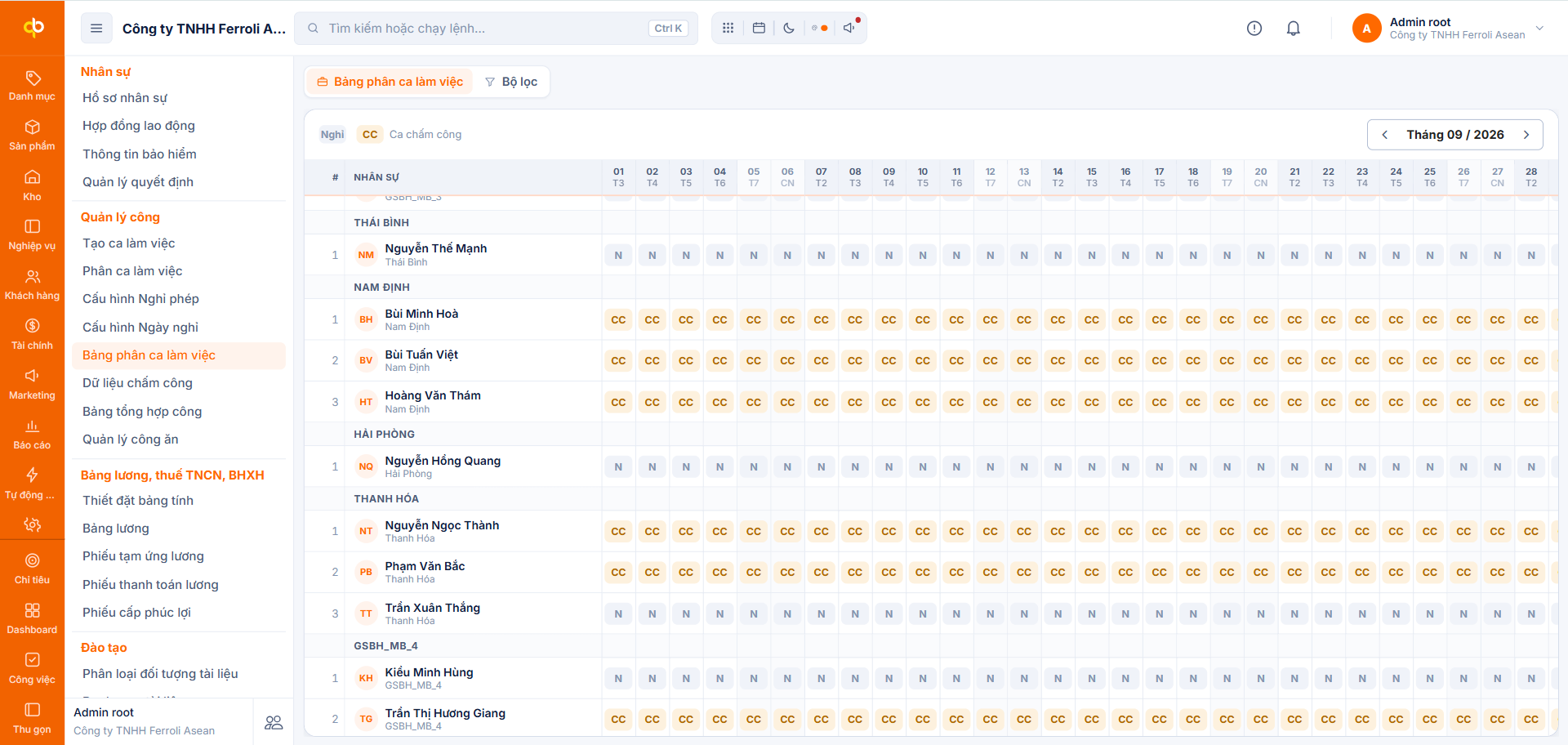Screen dimensions: 1568x745
Task: Open Hồ sơ nhân sự menu item
Action: click(x=125, y=98)
